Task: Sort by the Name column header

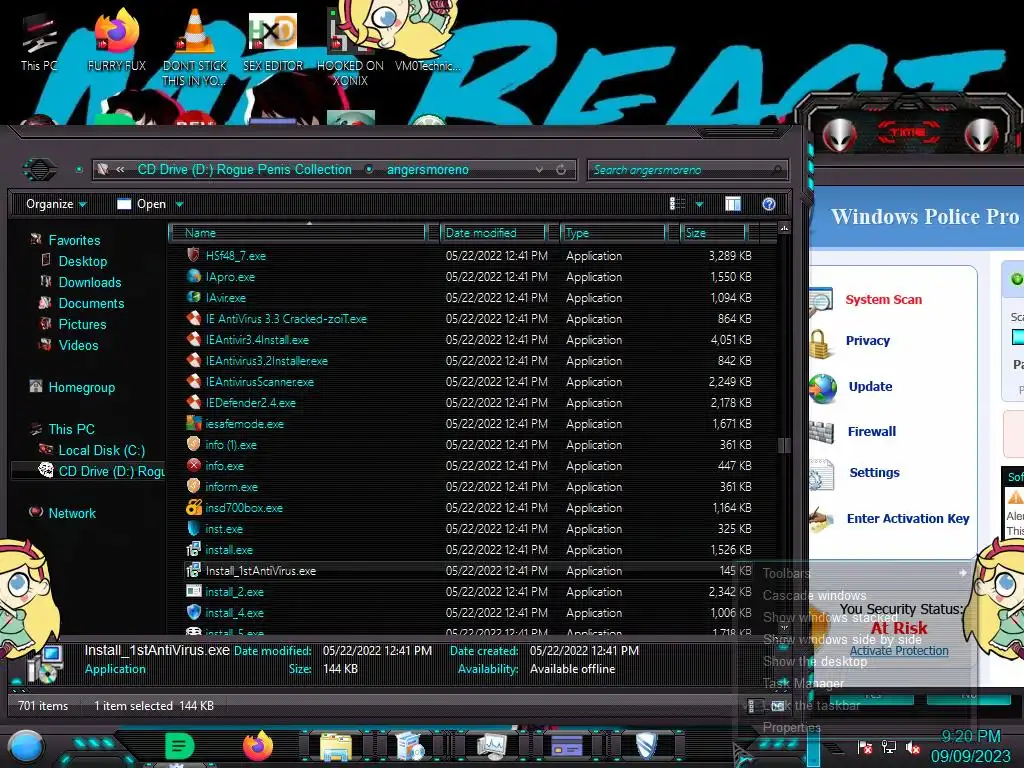Action: pyautogui.click(x=297, y=232)
